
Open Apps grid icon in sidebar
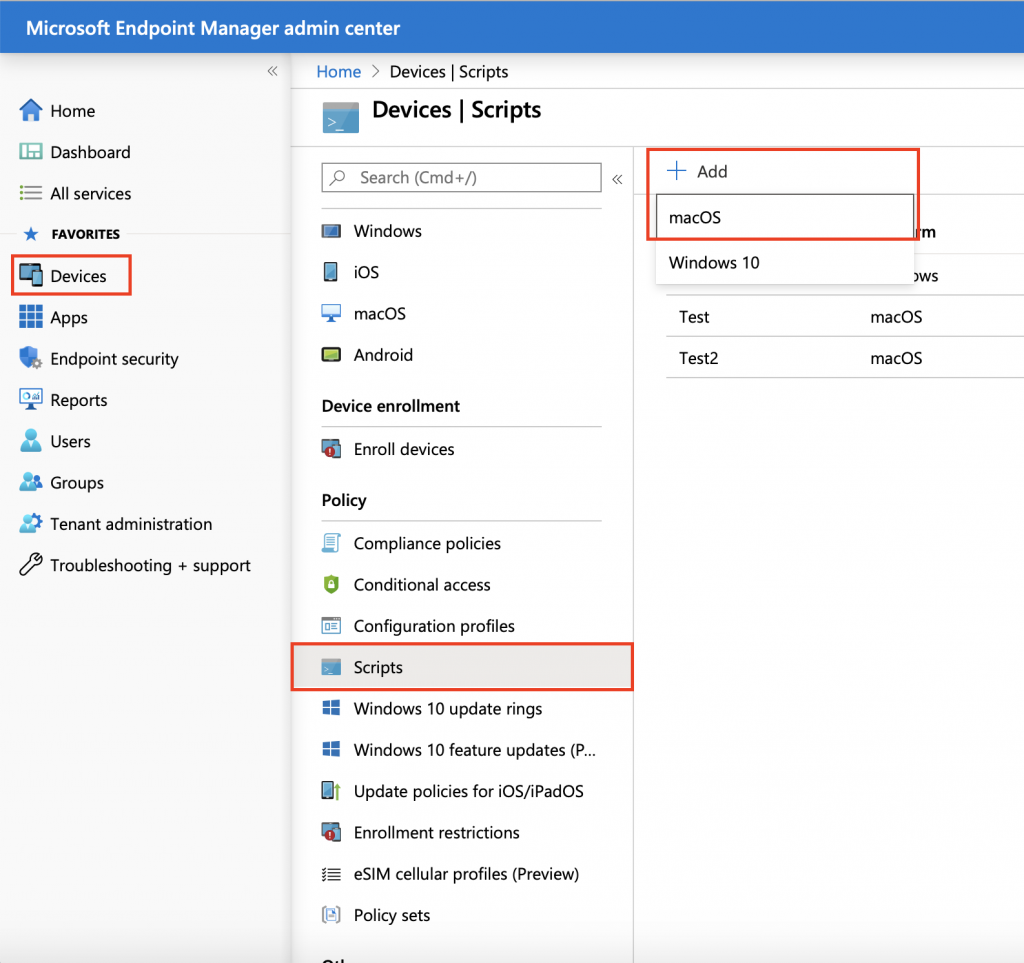point(31,317)
